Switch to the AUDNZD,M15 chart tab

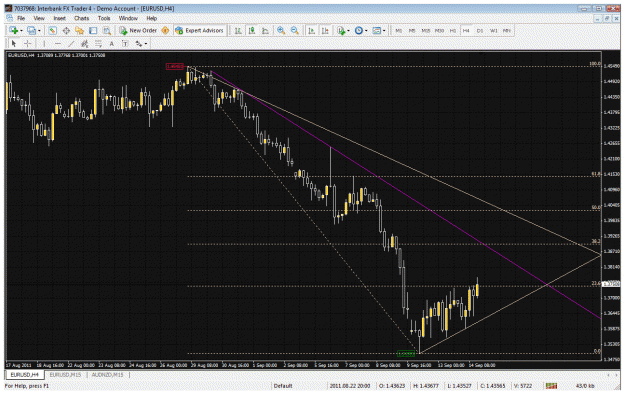tap(107, 375)
